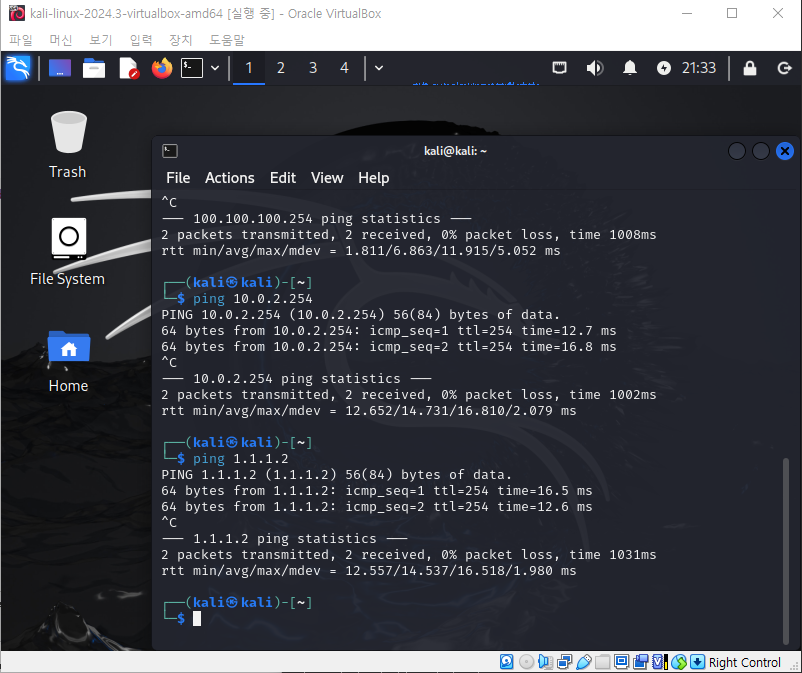Click the 'ping 10.0.2.254' command line
This screenshot has width=802, height=673.
point(253,299)
